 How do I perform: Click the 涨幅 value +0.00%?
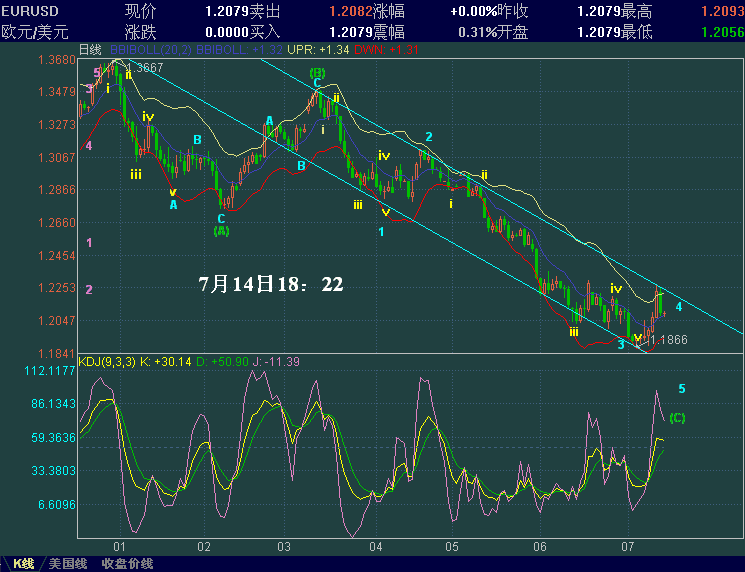pyautogui.click(x=474, y=11)
